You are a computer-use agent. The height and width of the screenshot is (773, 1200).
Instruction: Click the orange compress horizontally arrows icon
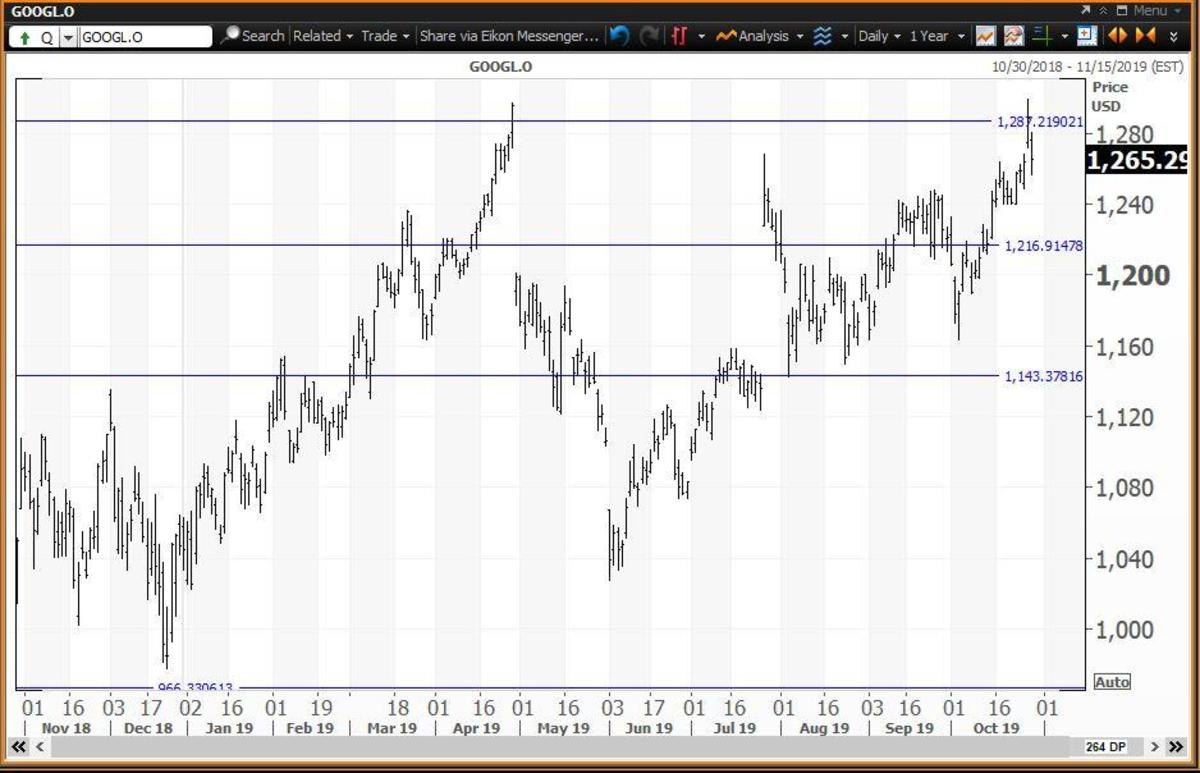click(x=1145, y=36)
